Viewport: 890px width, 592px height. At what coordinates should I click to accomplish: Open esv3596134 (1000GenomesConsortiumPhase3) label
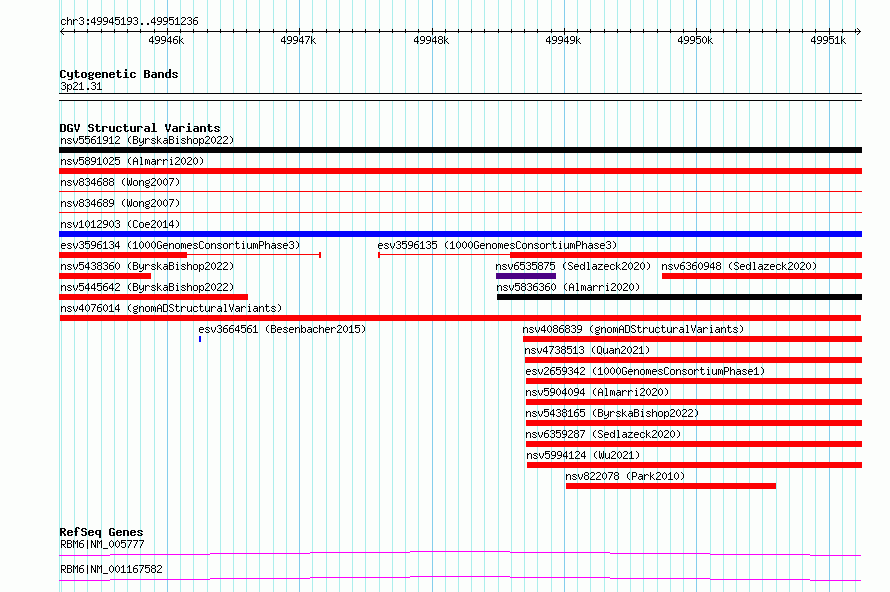tap(180, 245)
